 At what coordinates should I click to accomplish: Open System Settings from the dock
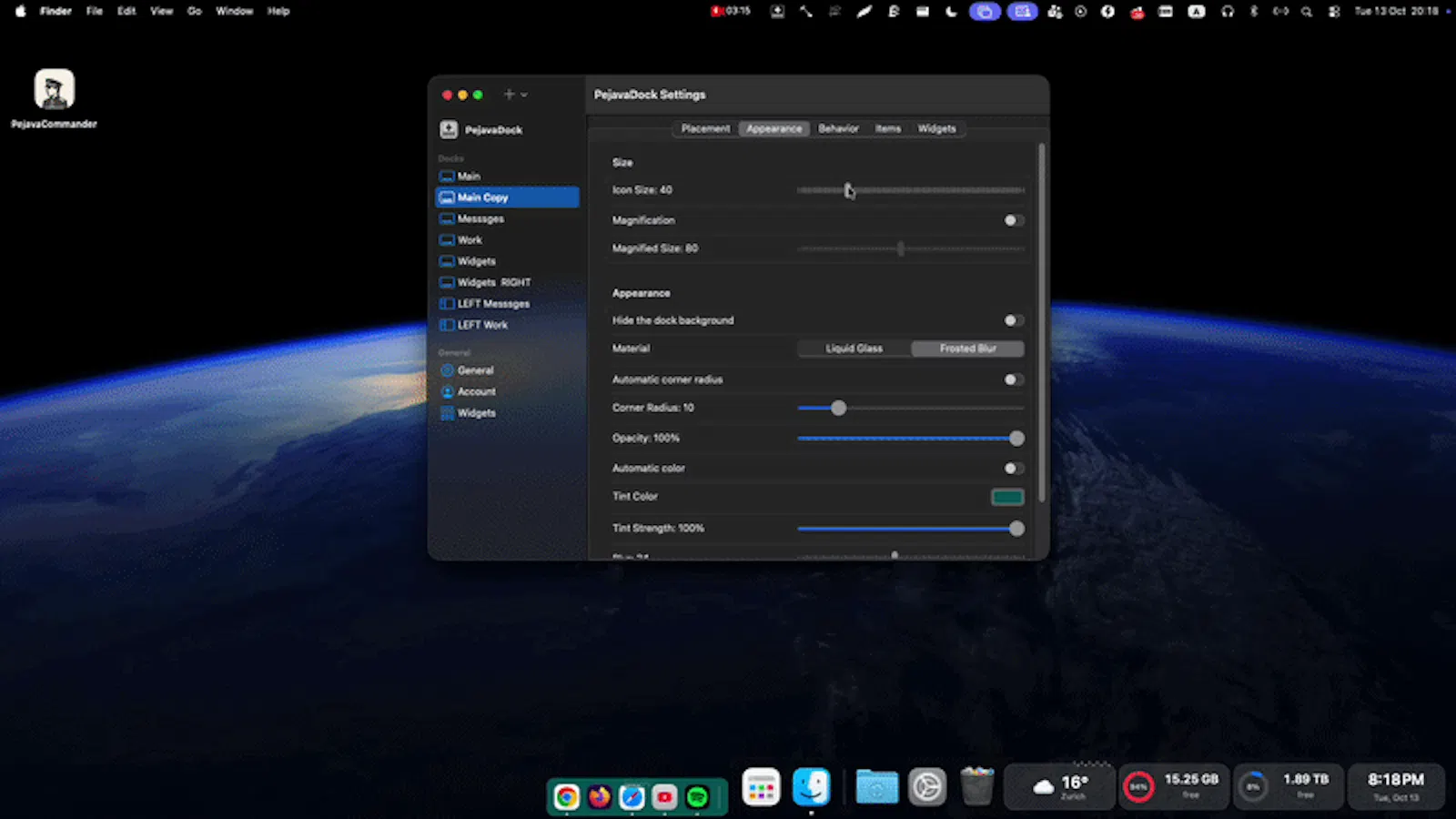coord(927,788)
